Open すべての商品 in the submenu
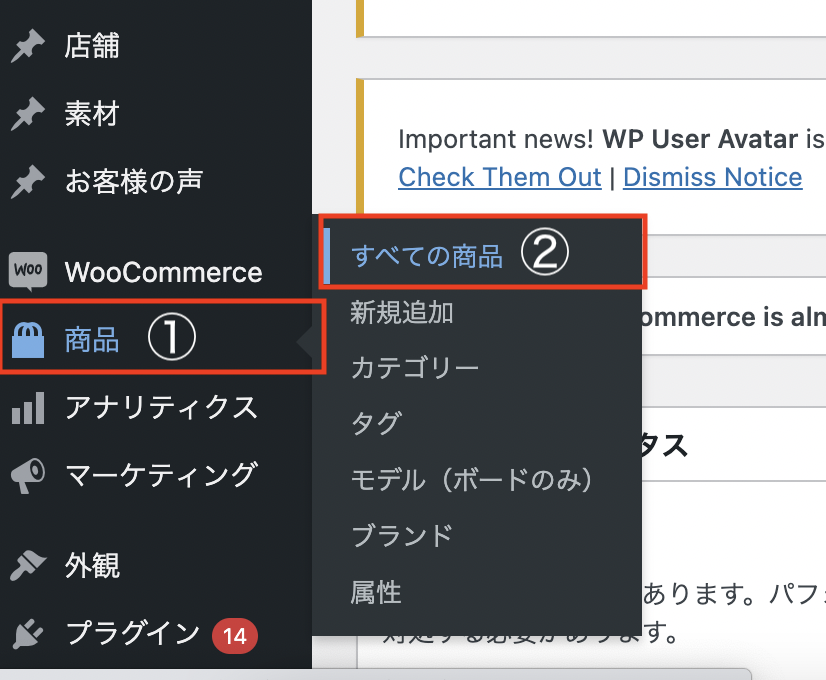 (427, 256)
